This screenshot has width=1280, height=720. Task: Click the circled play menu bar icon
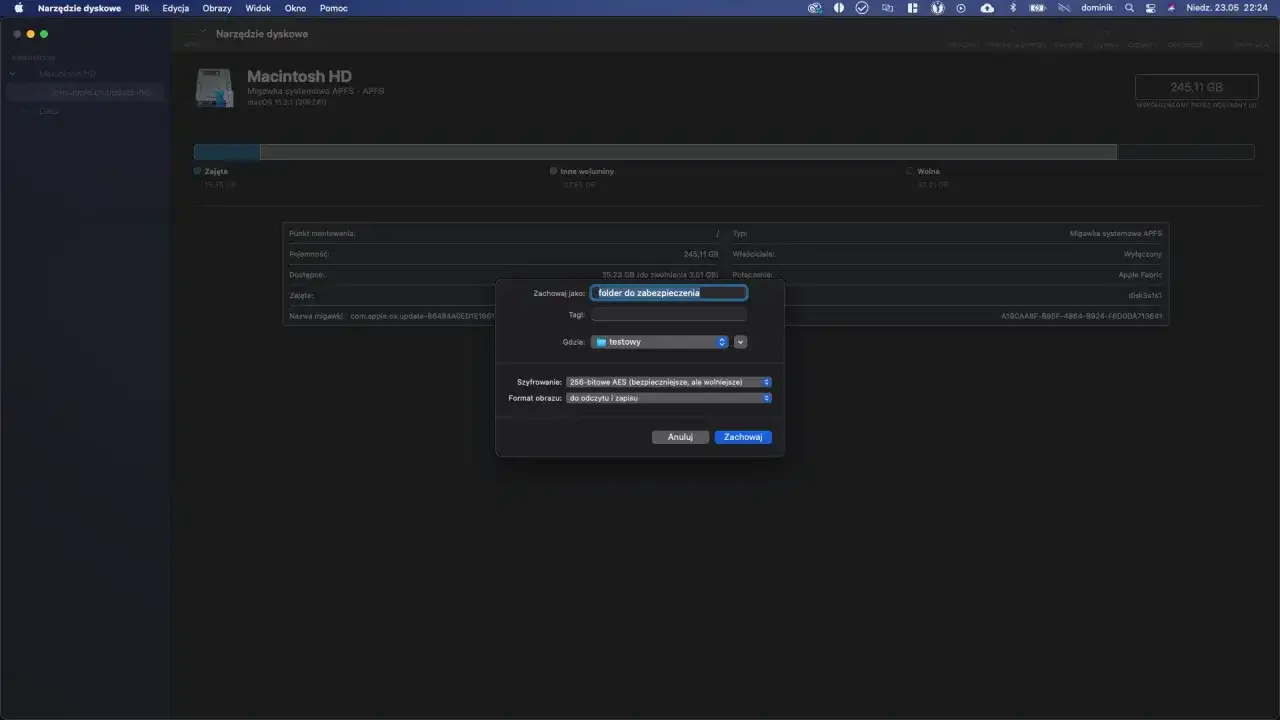pyautogui.click(x=961, y=8)
